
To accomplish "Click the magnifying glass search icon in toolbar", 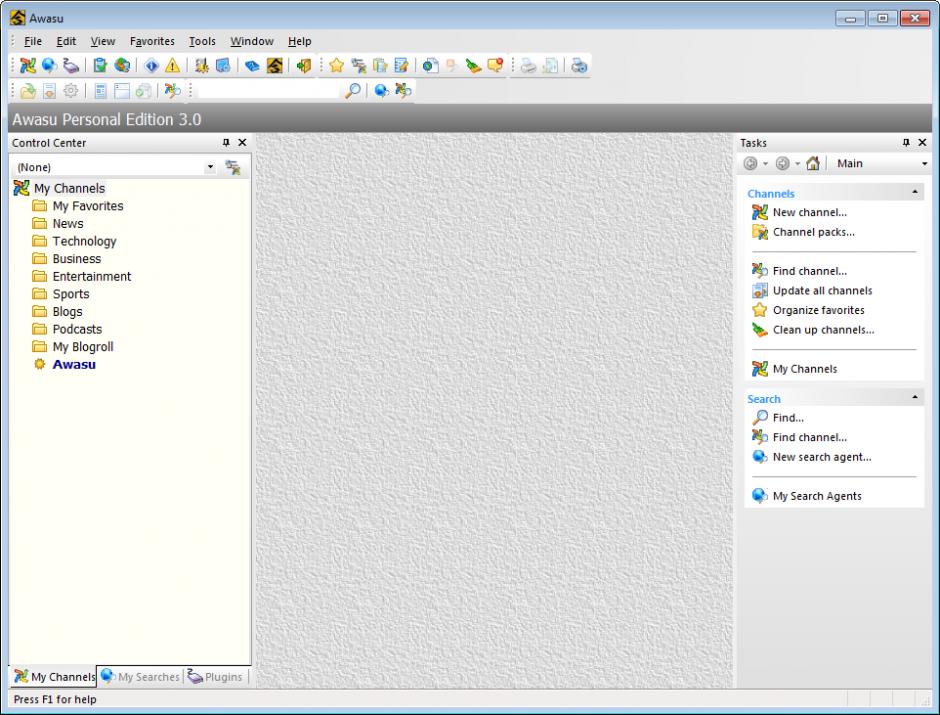I will click(353, 91).
